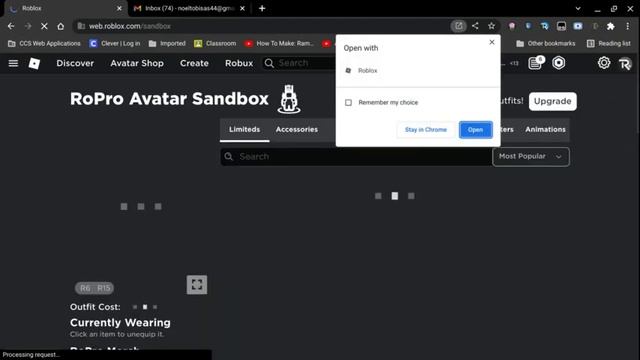
Task: Click the sandbox item Search field
Action: click(356, 157)
